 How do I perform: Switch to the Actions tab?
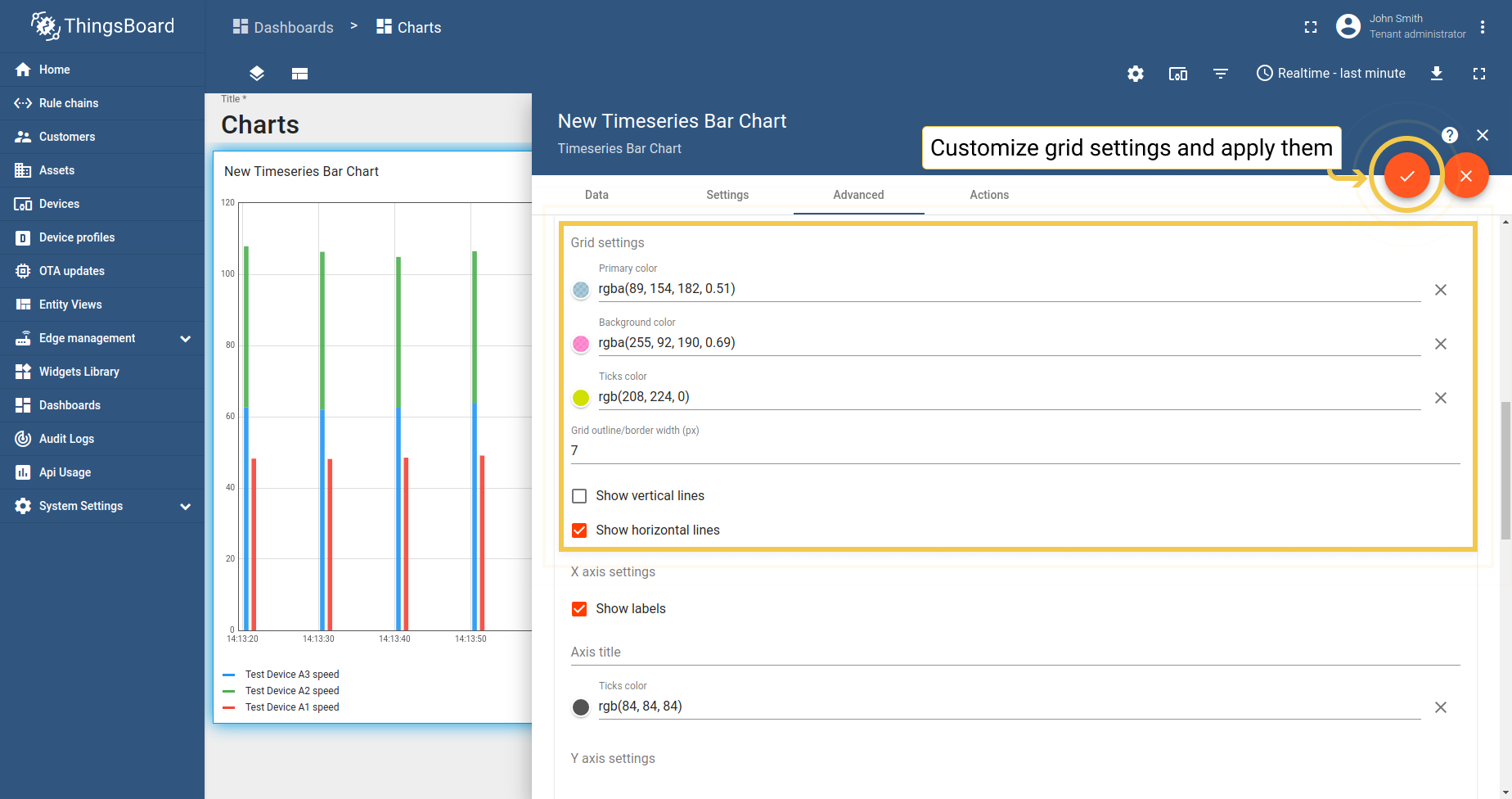coord(989,195)
